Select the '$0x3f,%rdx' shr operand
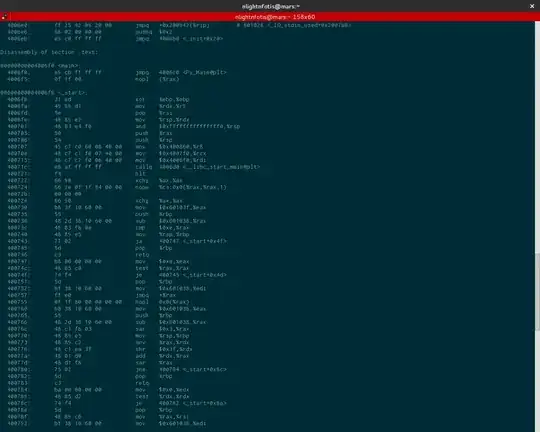The image size is (540, 432). click(x=175, y=349)
